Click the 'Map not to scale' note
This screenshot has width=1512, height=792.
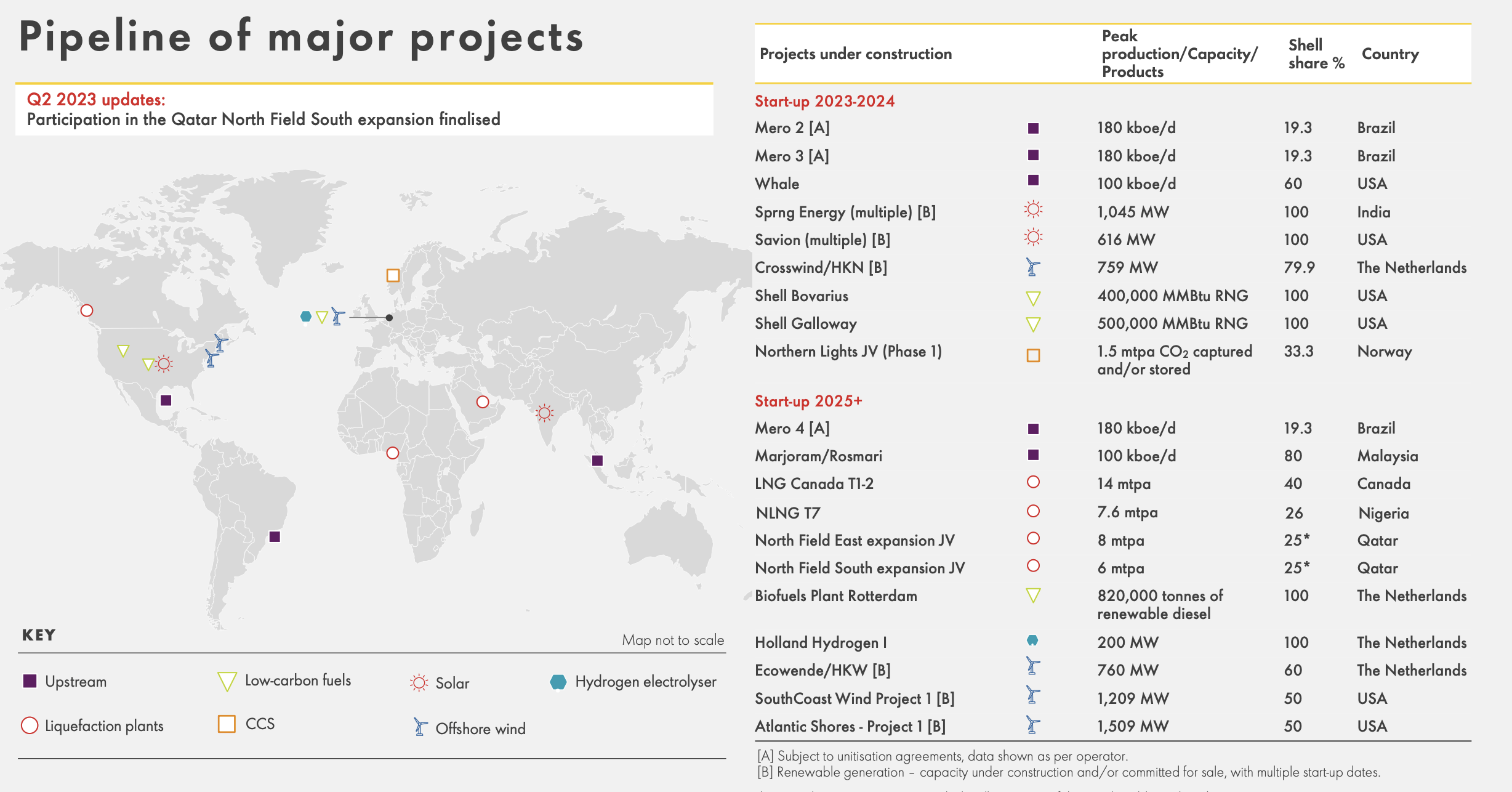coord(673,640)
